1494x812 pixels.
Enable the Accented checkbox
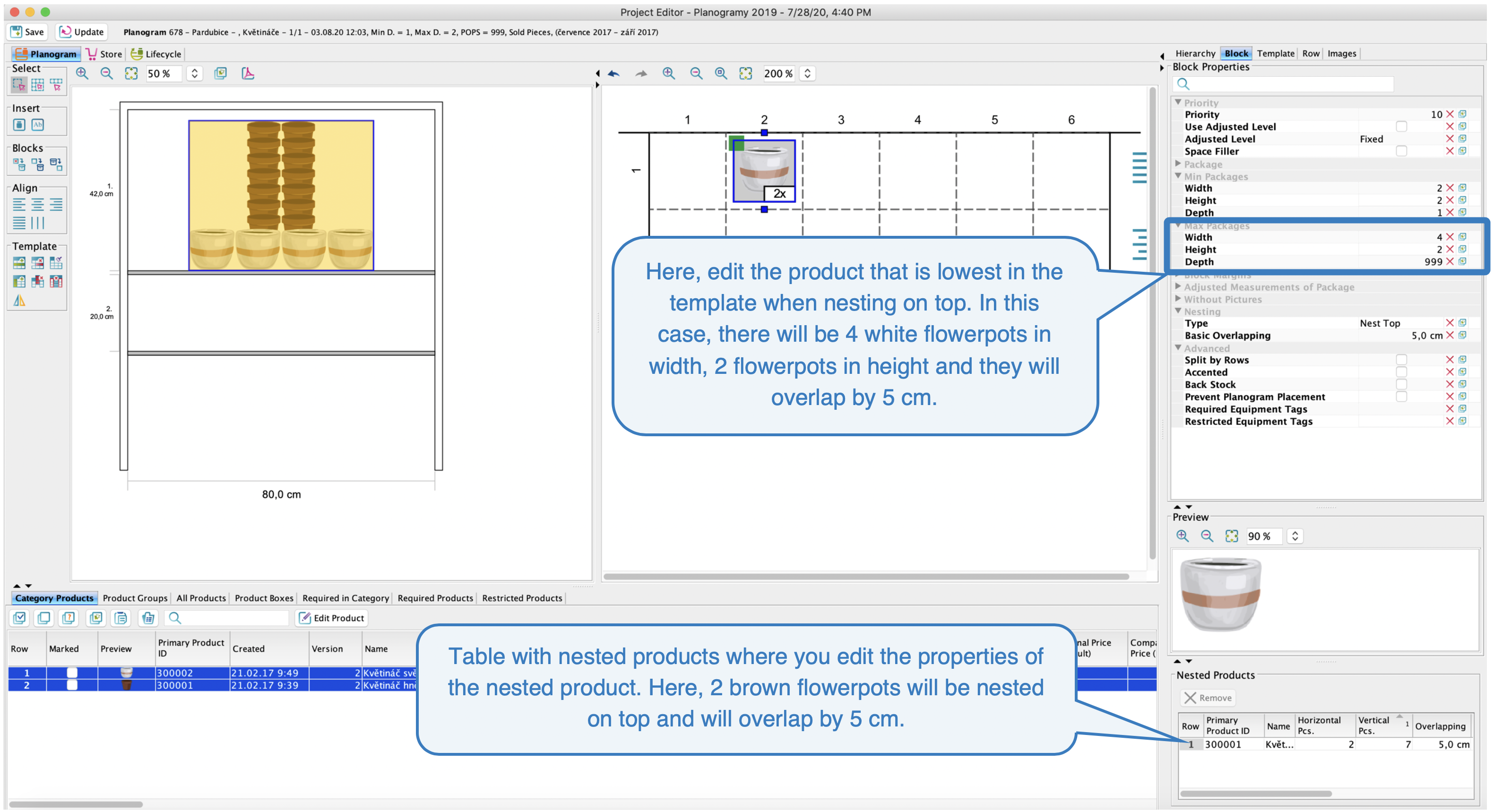point(1401,372)
